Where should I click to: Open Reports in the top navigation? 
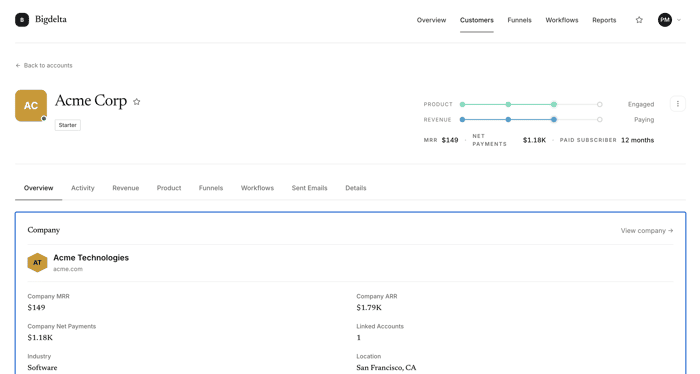click(604, 20)
